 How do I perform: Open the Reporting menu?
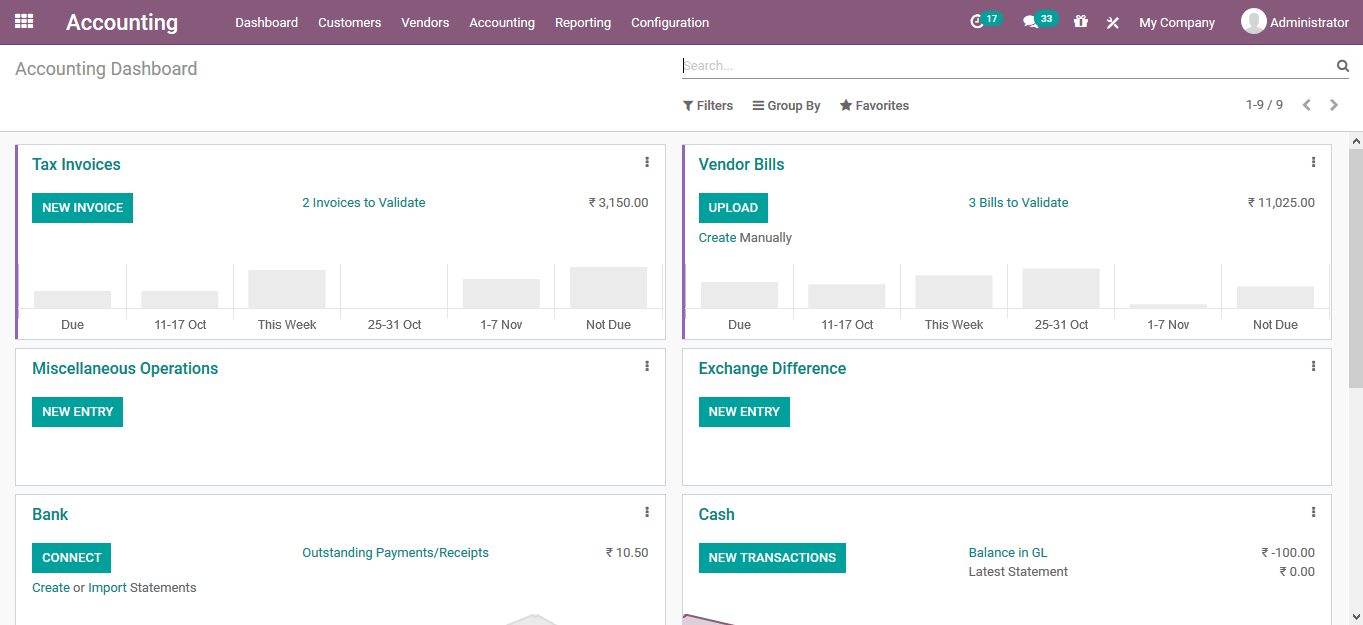[583, 22]
